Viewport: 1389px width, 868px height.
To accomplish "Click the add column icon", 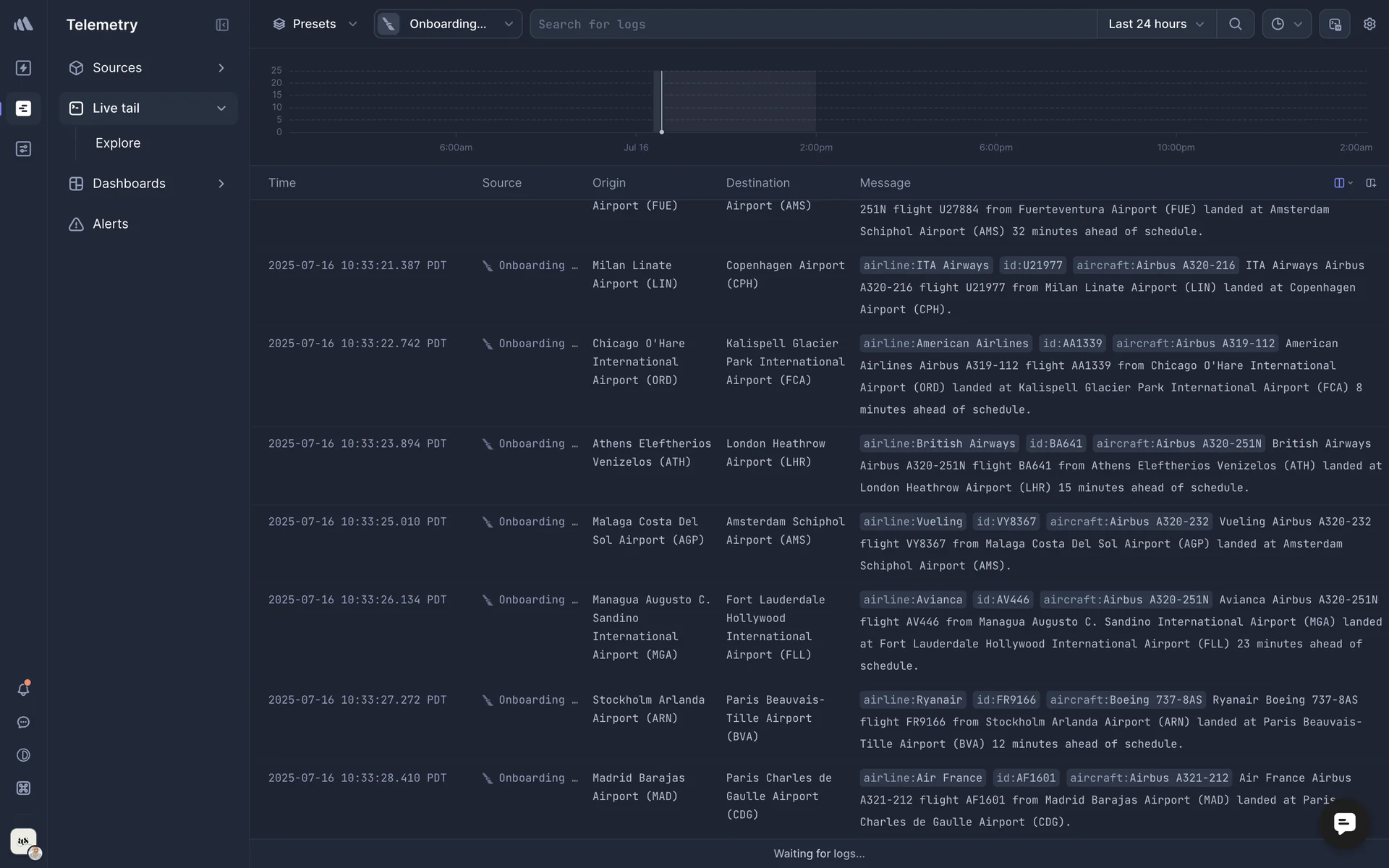I will pyautogui.click(x=1370, y=183).
